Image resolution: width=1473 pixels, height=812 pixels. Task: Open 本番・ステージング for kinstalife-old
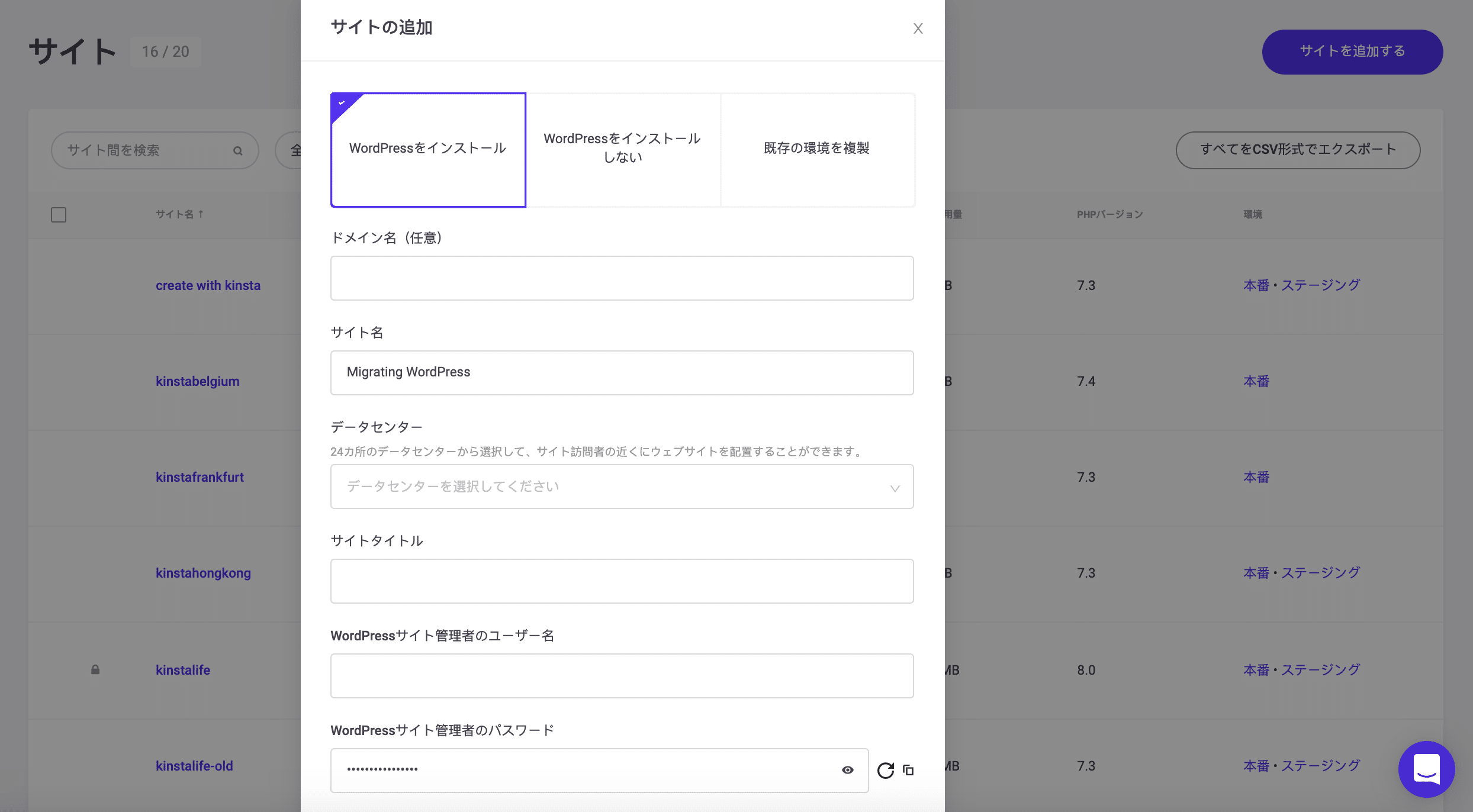coord(1301,766)
